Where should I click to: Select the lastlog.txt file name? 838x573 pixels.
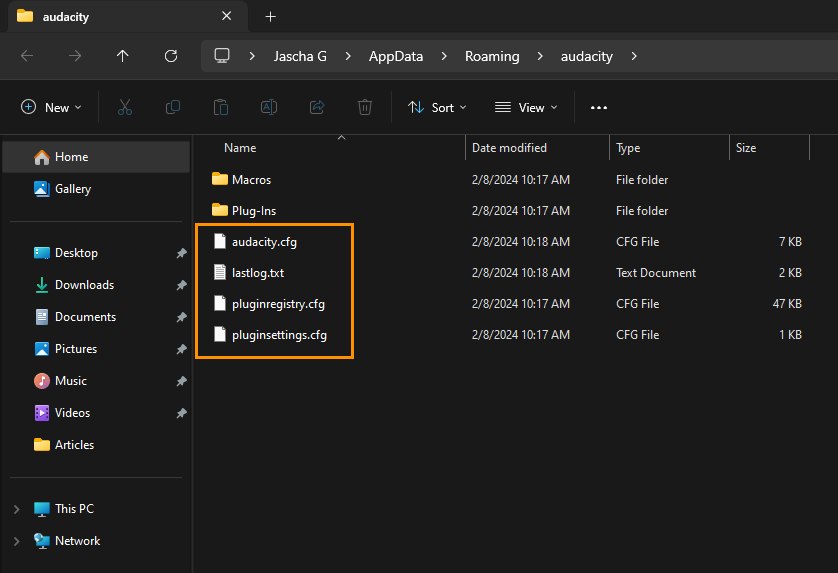click(258, 273)
